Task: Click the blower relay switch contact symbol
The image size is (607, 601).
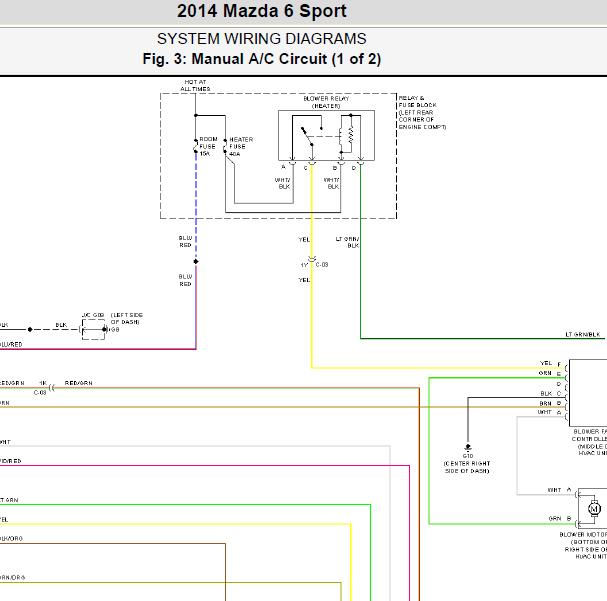Action: [x=307, y=136]
